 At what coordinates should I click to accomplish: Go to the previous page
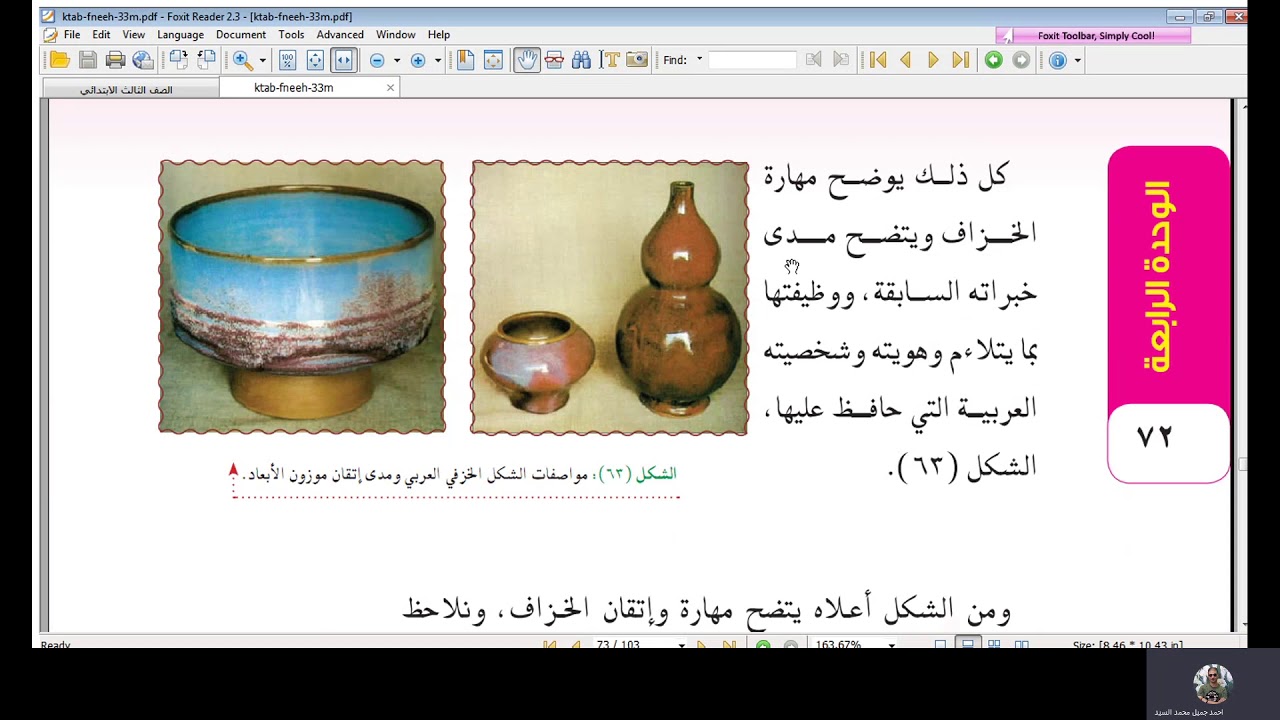[906, 60]
